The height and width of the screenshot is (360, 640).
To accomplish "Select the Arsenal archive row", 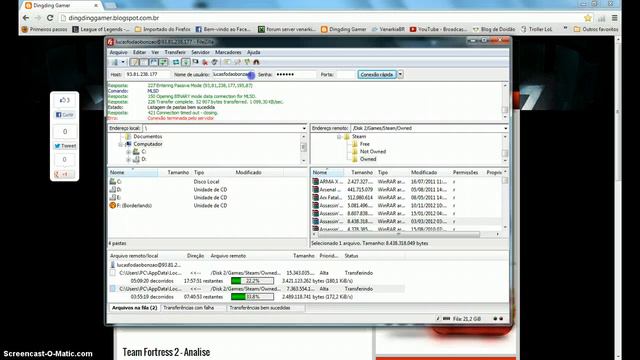I will coord(406,190).
